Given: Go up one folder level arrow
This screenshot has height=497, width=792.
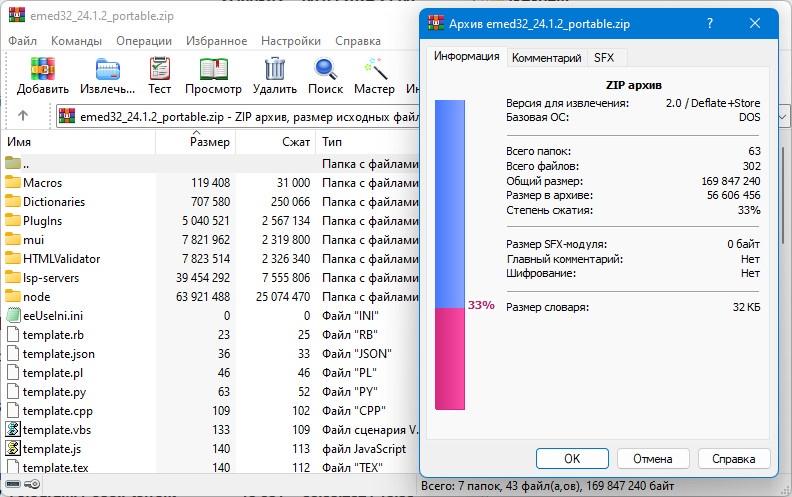Looking at the screenshot, I should click(x=23, y=116).
